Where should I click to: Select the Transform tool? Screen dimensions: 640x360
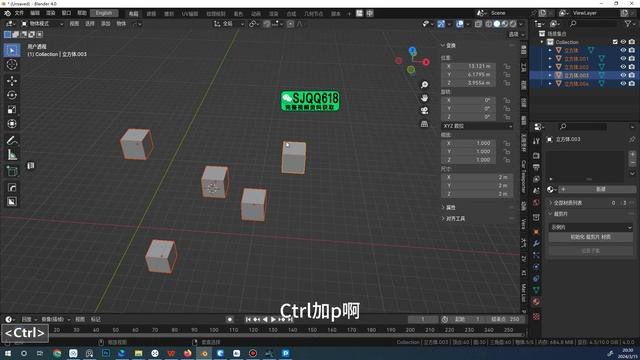click(12, 123)
